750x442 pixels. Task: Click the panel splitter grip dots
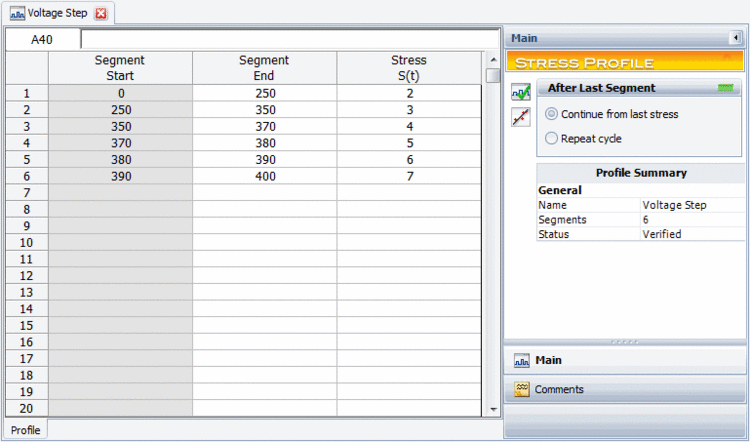[x=624, y=343]
